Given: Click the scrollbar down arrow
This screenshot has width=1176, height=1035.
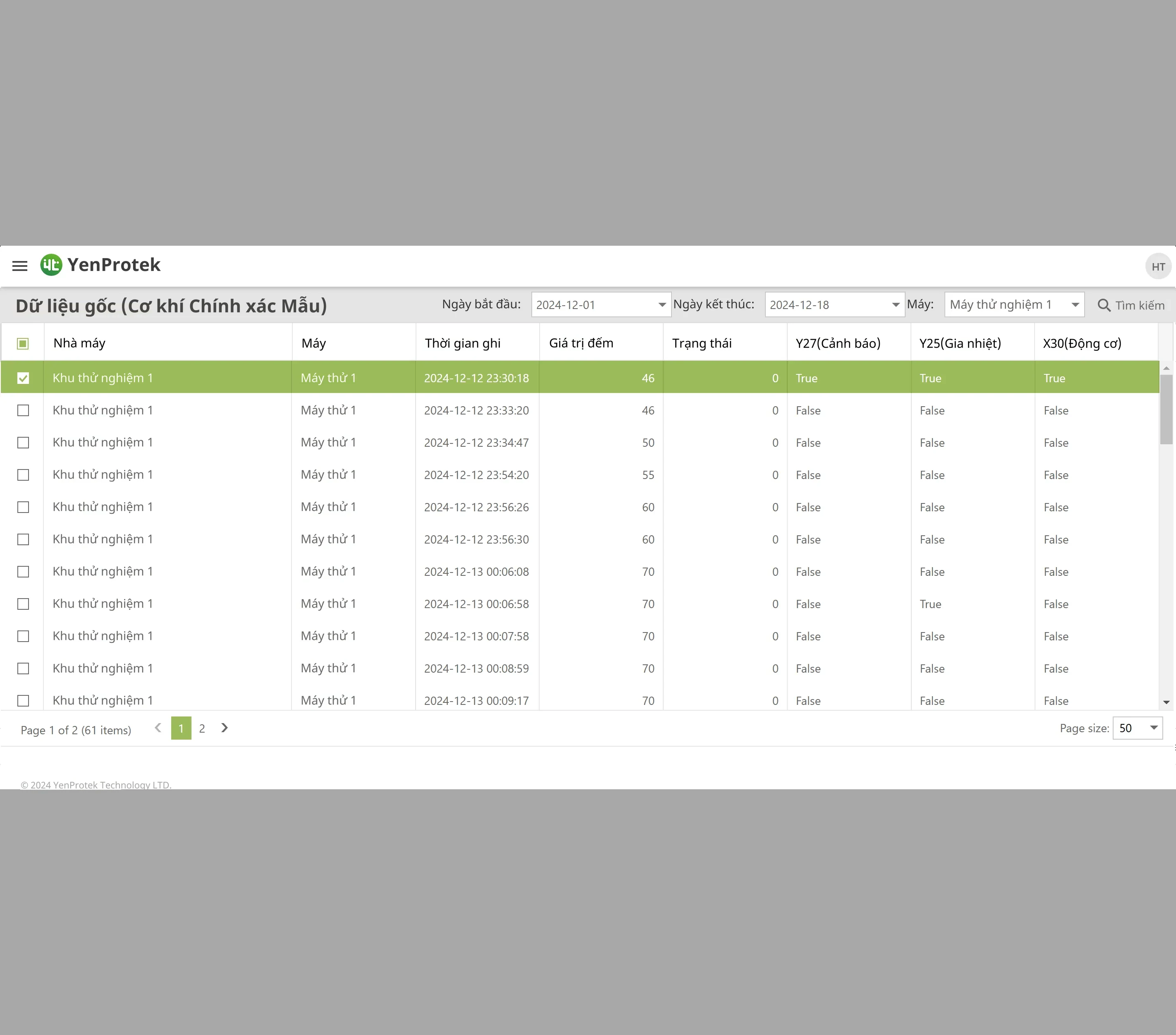Looking at the screenshot, I should pos(1166,702).
